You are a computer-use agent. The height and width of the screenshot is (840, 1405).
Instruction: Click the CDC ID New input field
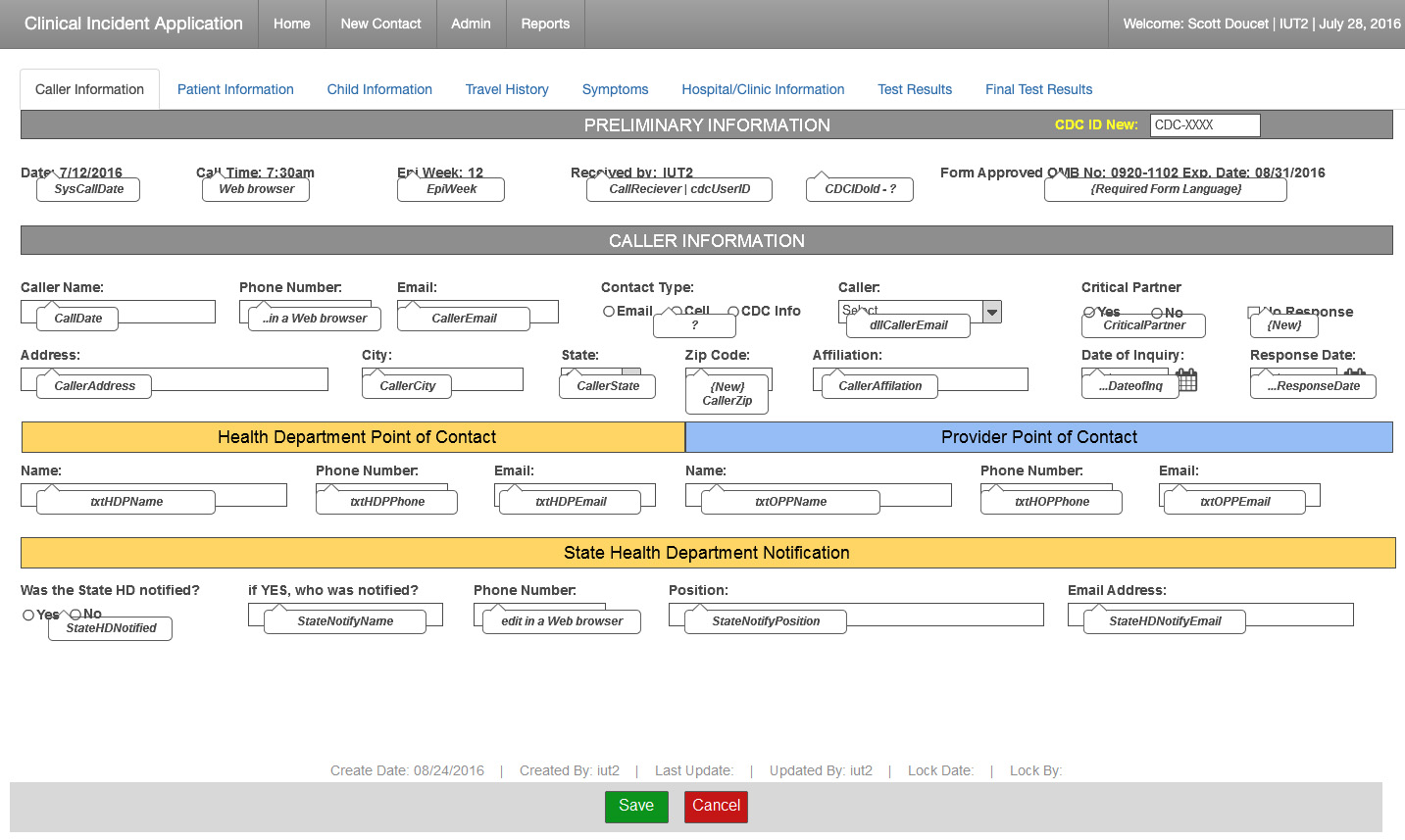tap(1204, 125)
